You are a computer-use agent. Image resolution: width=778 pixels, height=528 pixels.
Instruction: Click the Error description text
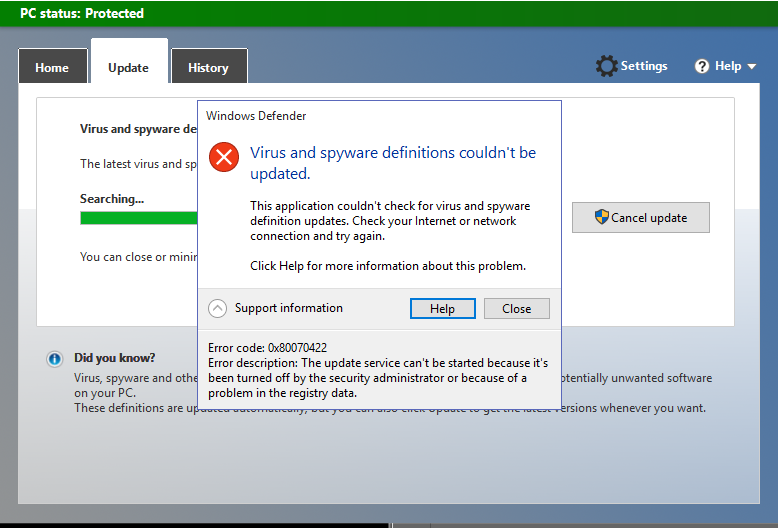click(378, 378)
